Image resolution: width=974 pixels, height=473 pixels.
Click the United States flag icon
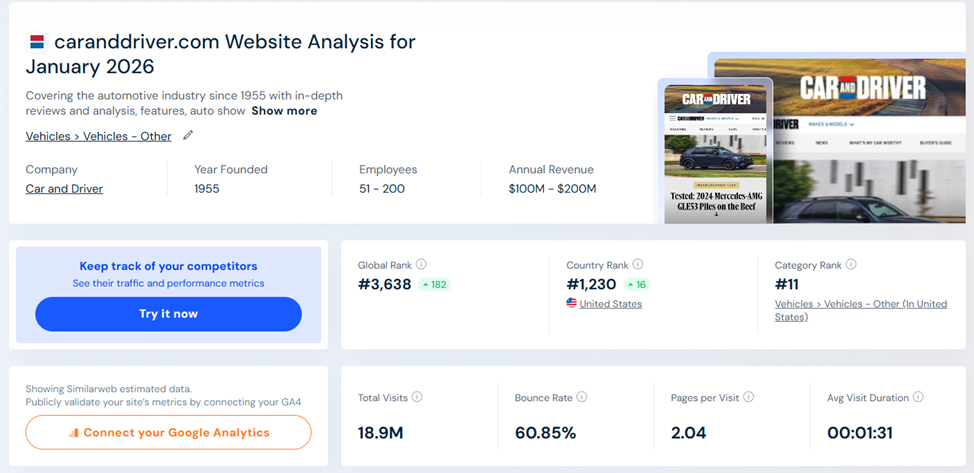click(571, 303)
